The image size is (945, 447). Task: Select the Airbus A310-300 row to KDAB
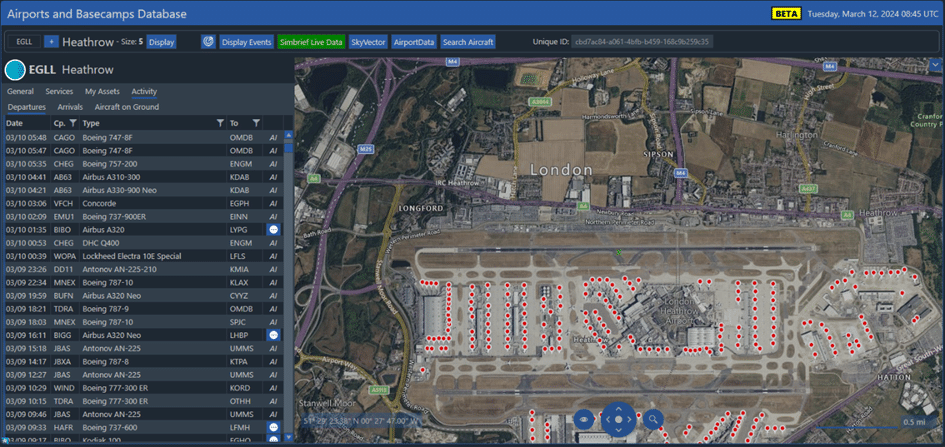click(143, 177)
